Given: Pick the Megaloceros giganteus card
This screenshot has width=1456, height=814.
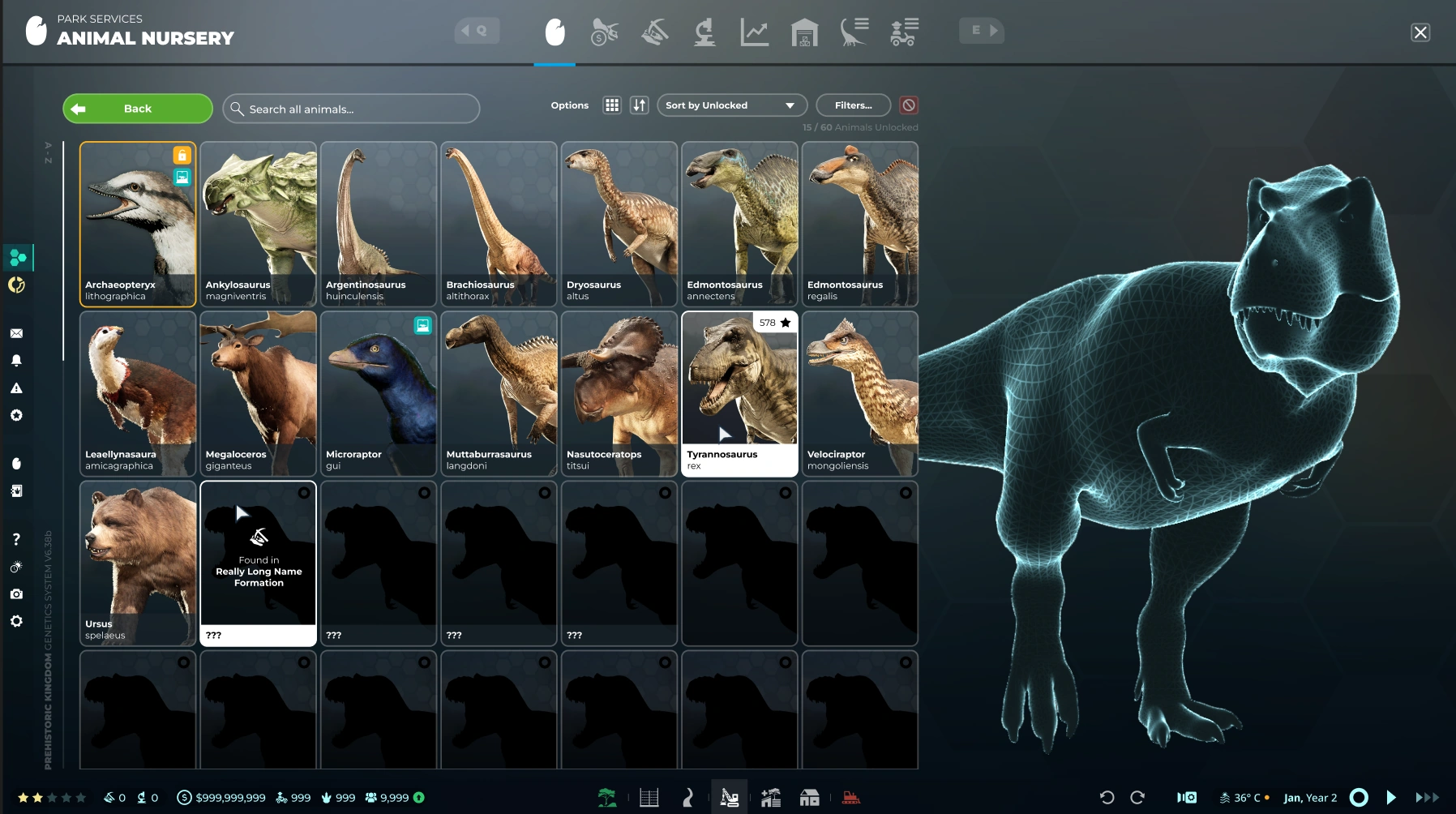Looking at the screenshot, I should [x=258, y=394].
